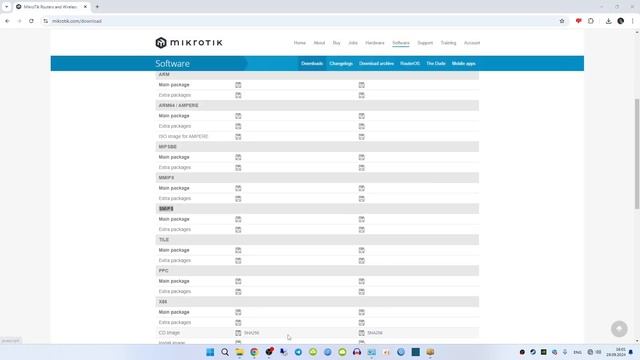Reload the page with the refresh icon

click(x=31, y=21)
